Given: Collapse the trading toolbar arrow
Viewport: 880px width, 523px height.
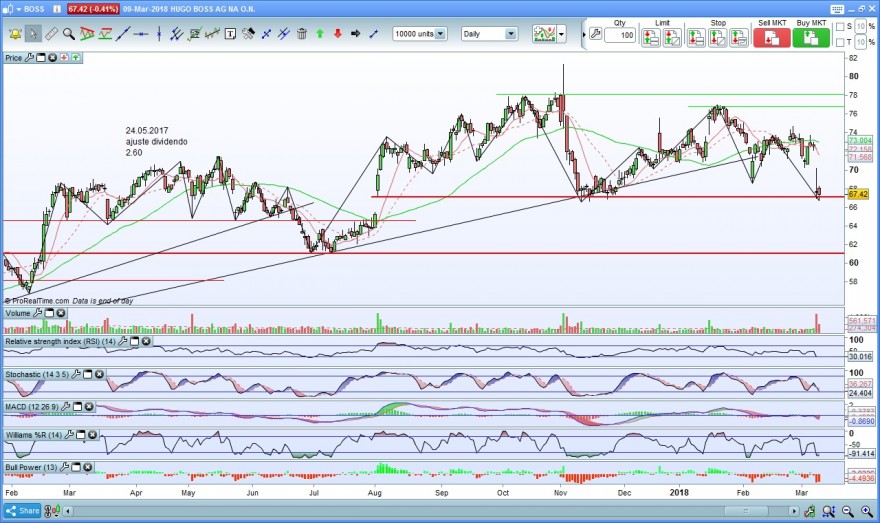Looking at the screenshot, I should [584, 35].
